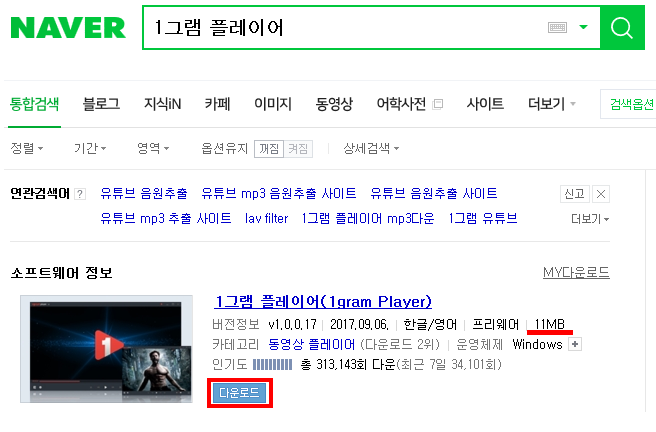The width and height of the screenshot is (656, 432).
Task: Open the 정렬 sort dropdown
Action: click(x=27, y=148)
